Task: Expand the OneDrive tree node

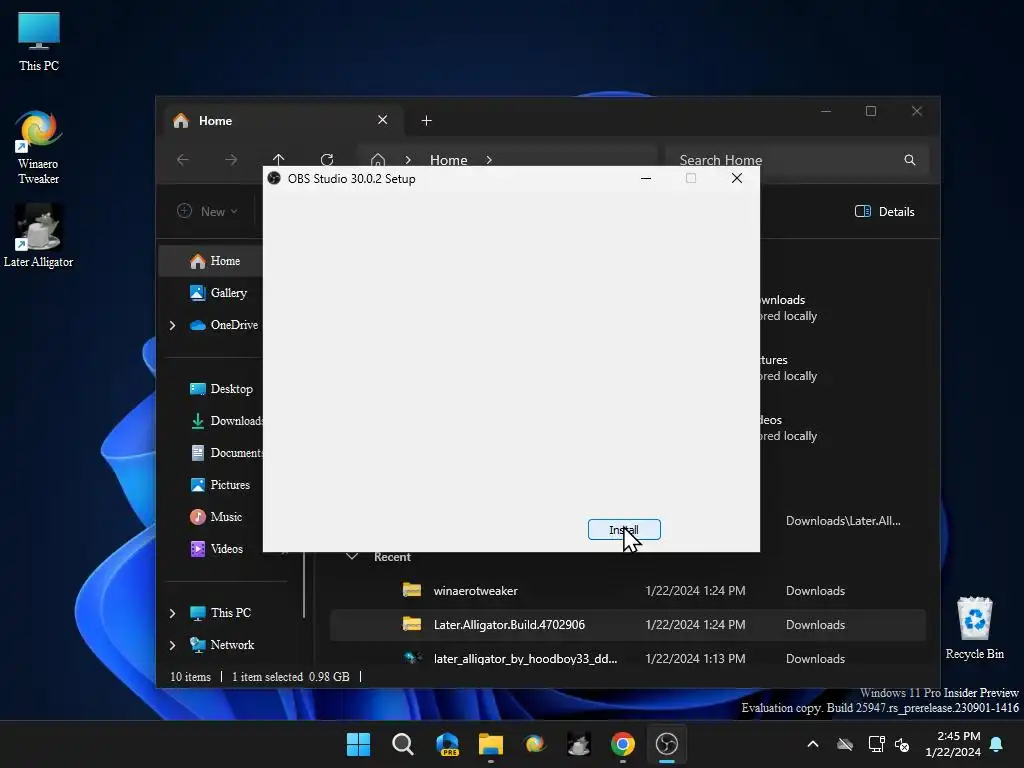Action: pos(172,325)
